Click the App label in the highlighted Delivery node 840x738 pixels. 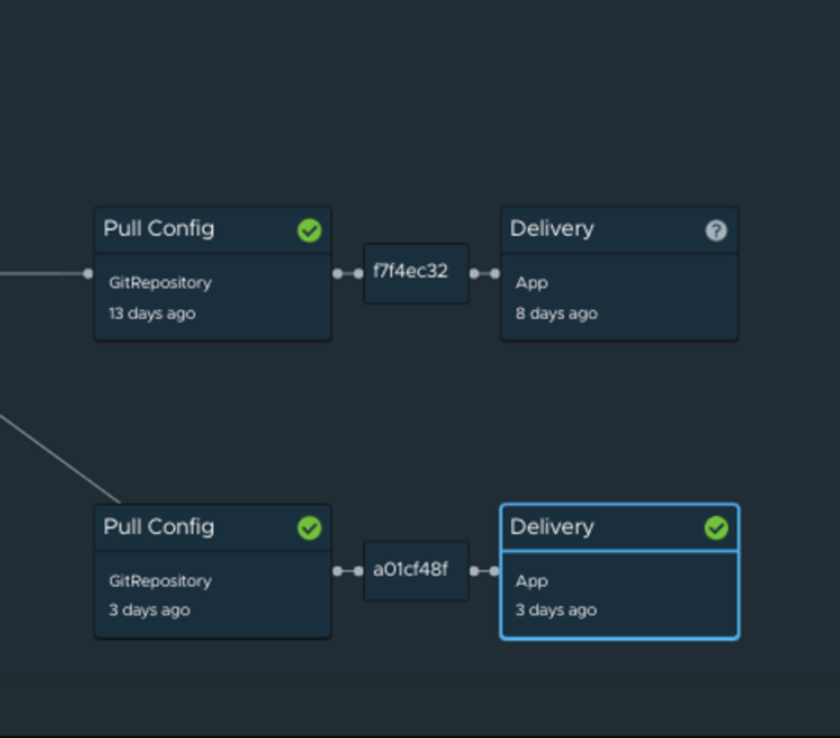pos(532,581)
